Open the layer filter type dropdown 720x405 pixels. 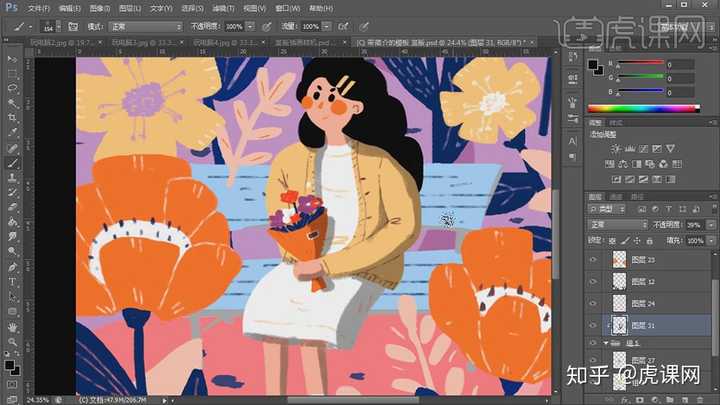pos(607,209)
